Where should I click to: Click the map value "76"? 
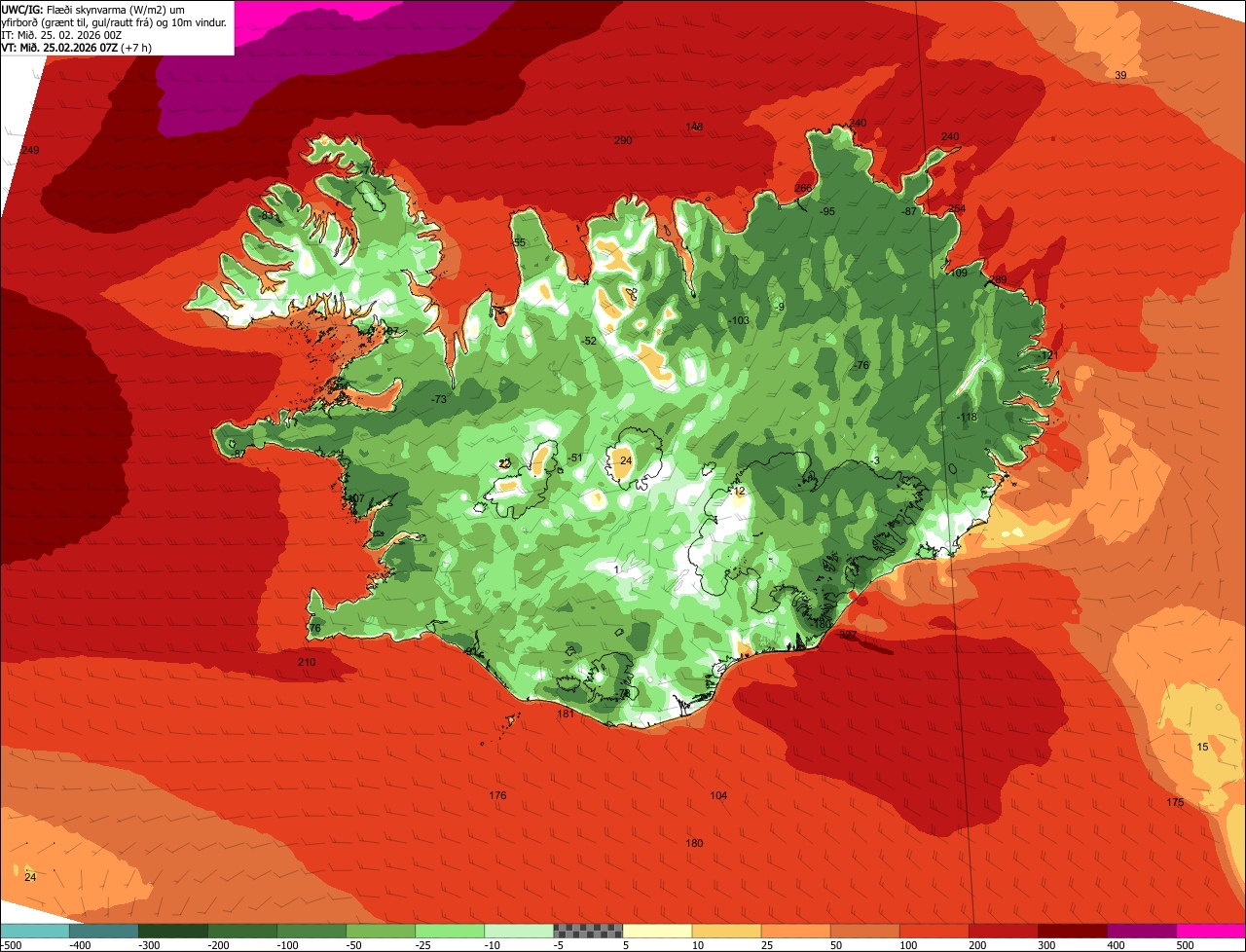click(314, 629)
